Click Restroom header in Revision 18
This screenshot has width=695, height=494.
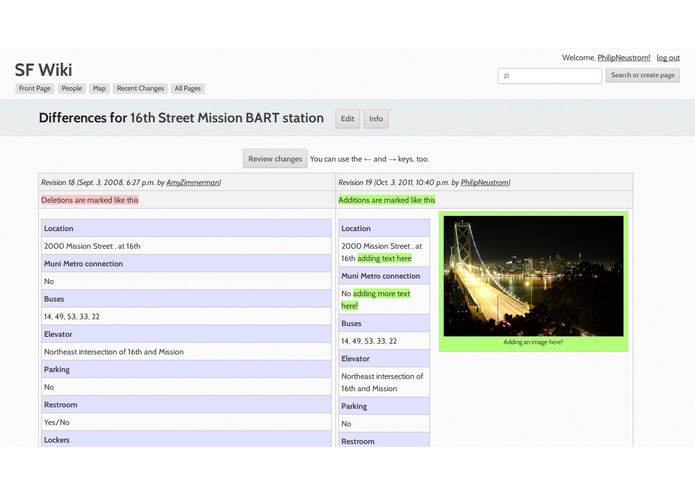click(186, 405)
